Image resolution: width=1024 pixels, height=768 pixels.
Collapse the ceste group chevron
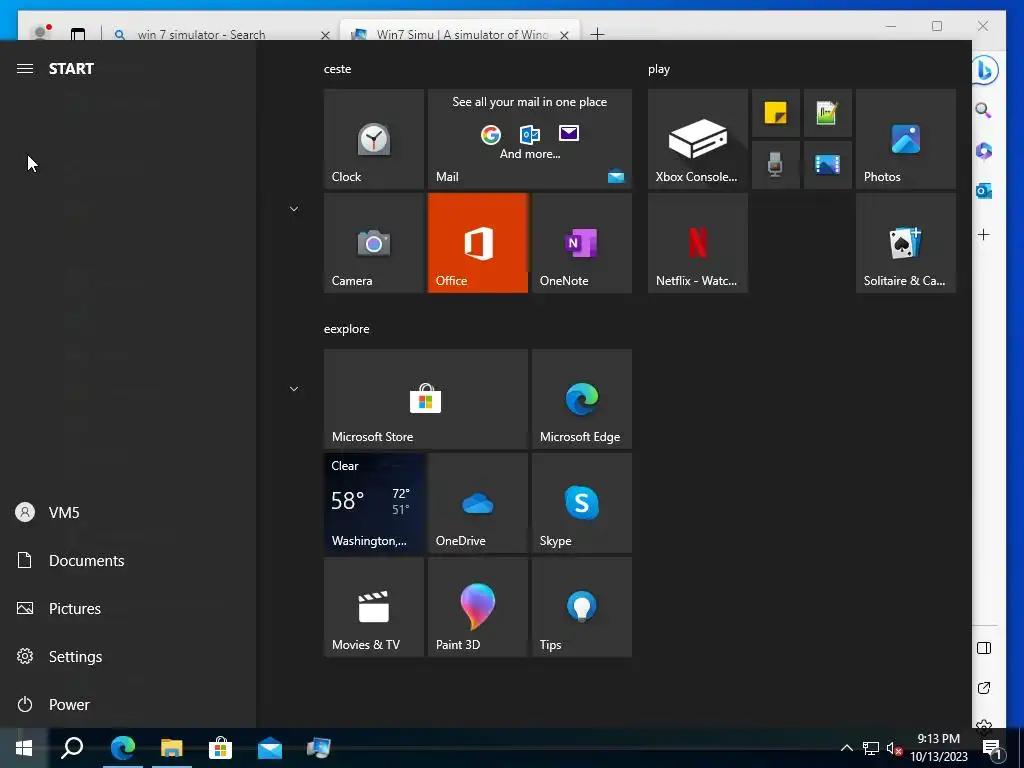pos(294,209)
